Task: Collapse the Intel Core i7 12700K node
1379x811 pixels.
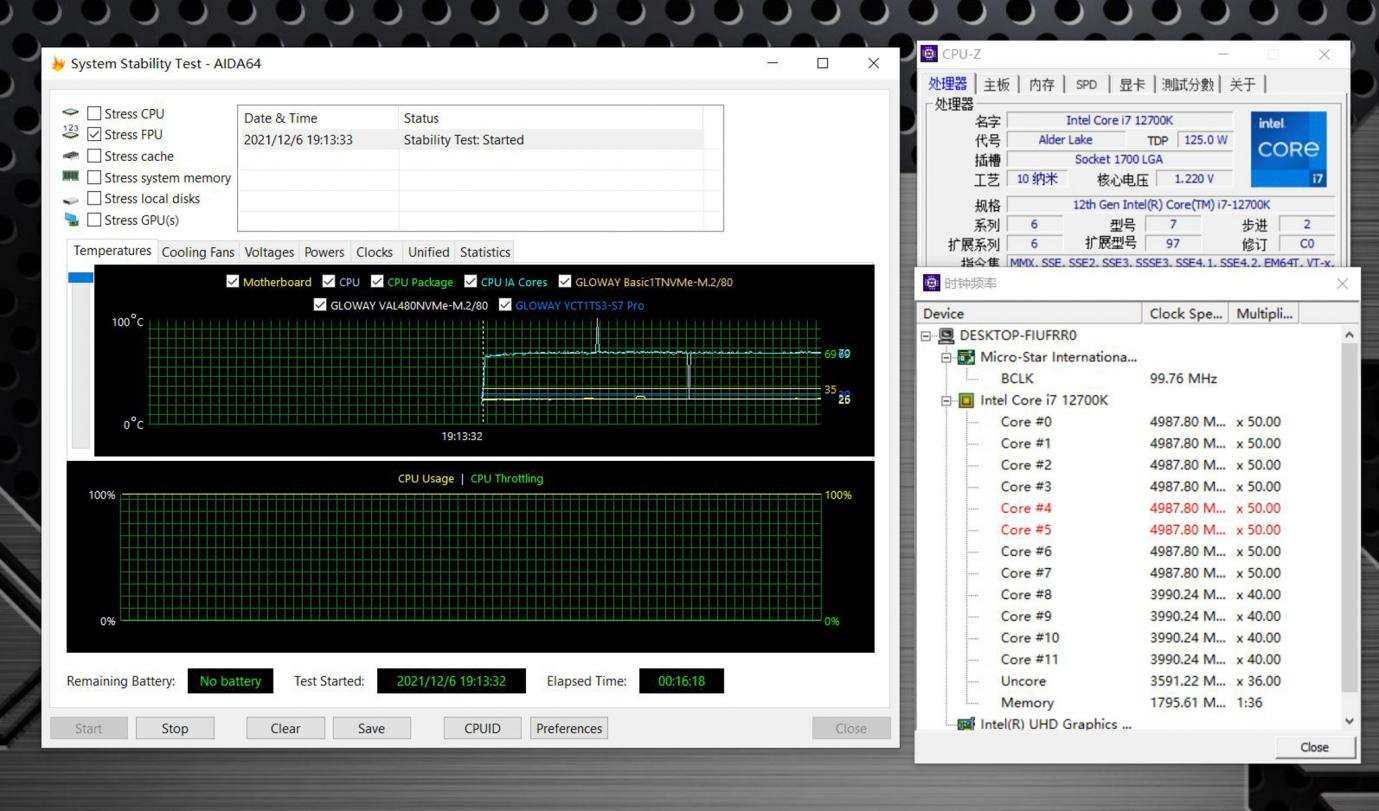Action: coord(946,400)
